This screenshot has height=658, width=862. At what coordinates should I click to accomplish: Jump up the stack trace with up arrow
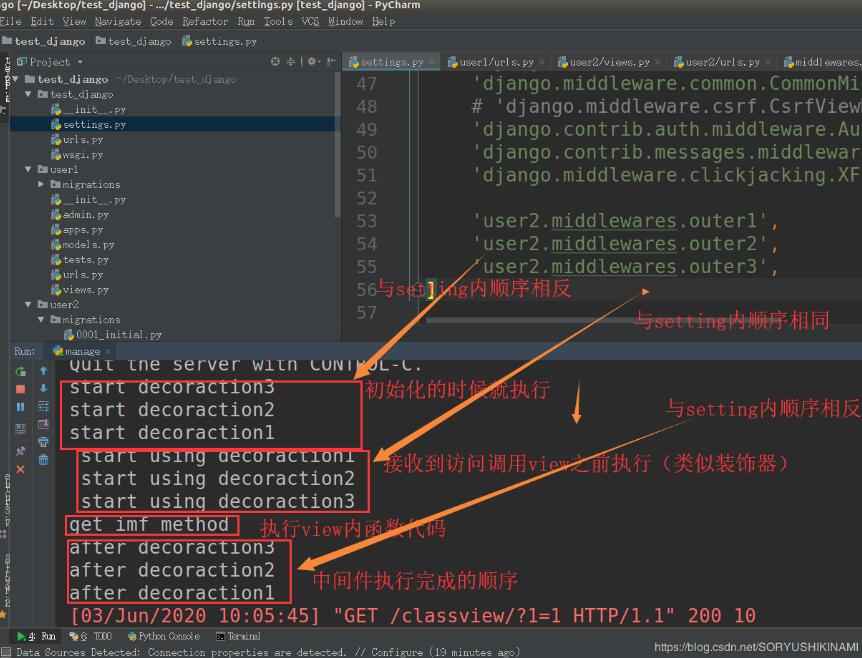coord(43,371)
